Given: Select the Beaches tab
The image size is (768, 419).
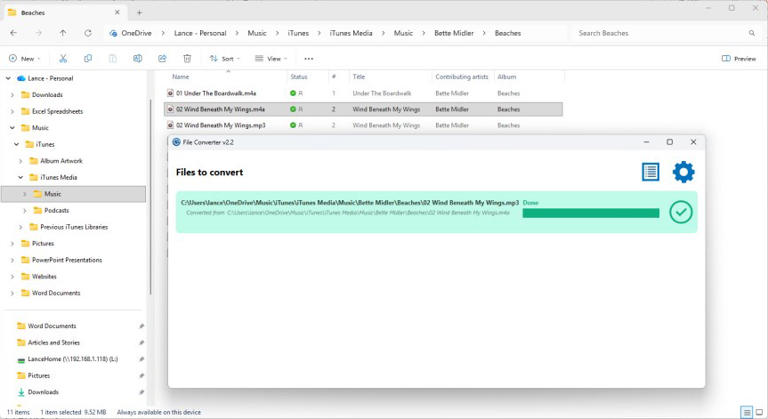Looking at the screenshot, I should (65, 13).
